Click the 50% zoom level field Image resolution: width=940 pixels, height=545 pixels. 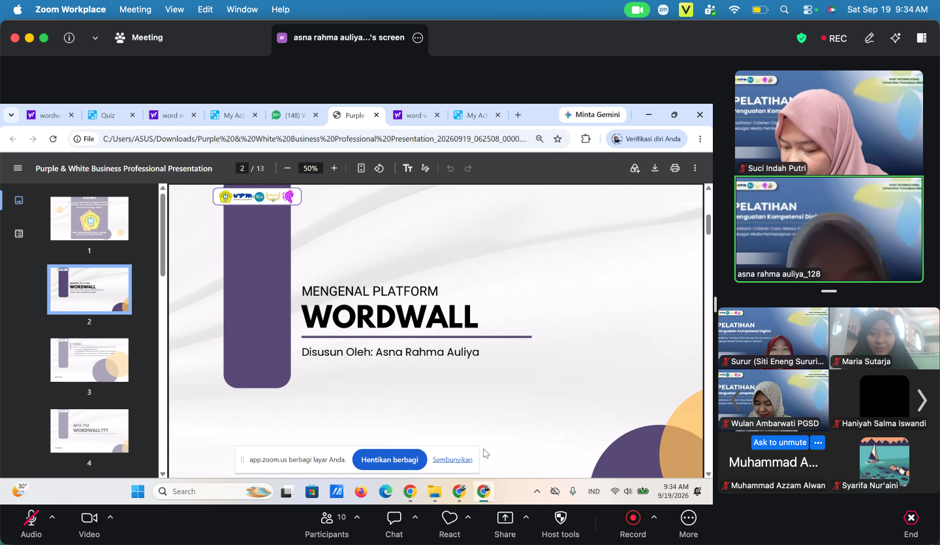point(311,168)
